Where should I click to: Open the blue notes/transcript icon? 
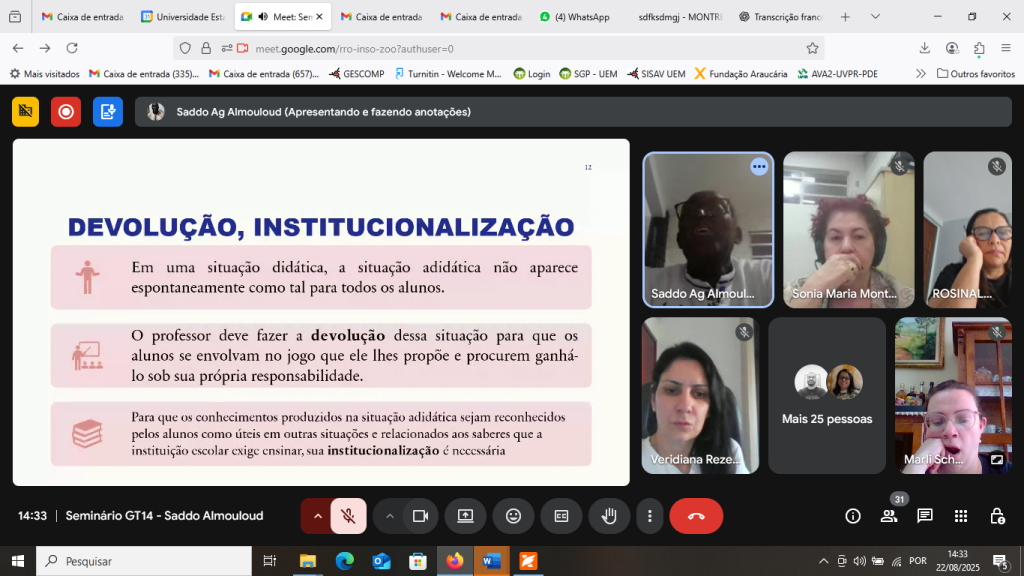(x=107, y=112)
